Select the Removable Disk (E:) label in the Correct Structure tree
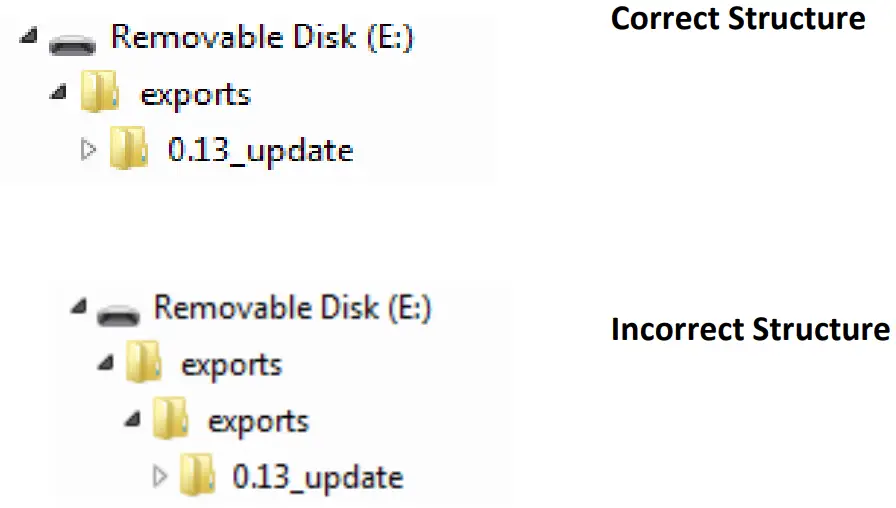 262,38
